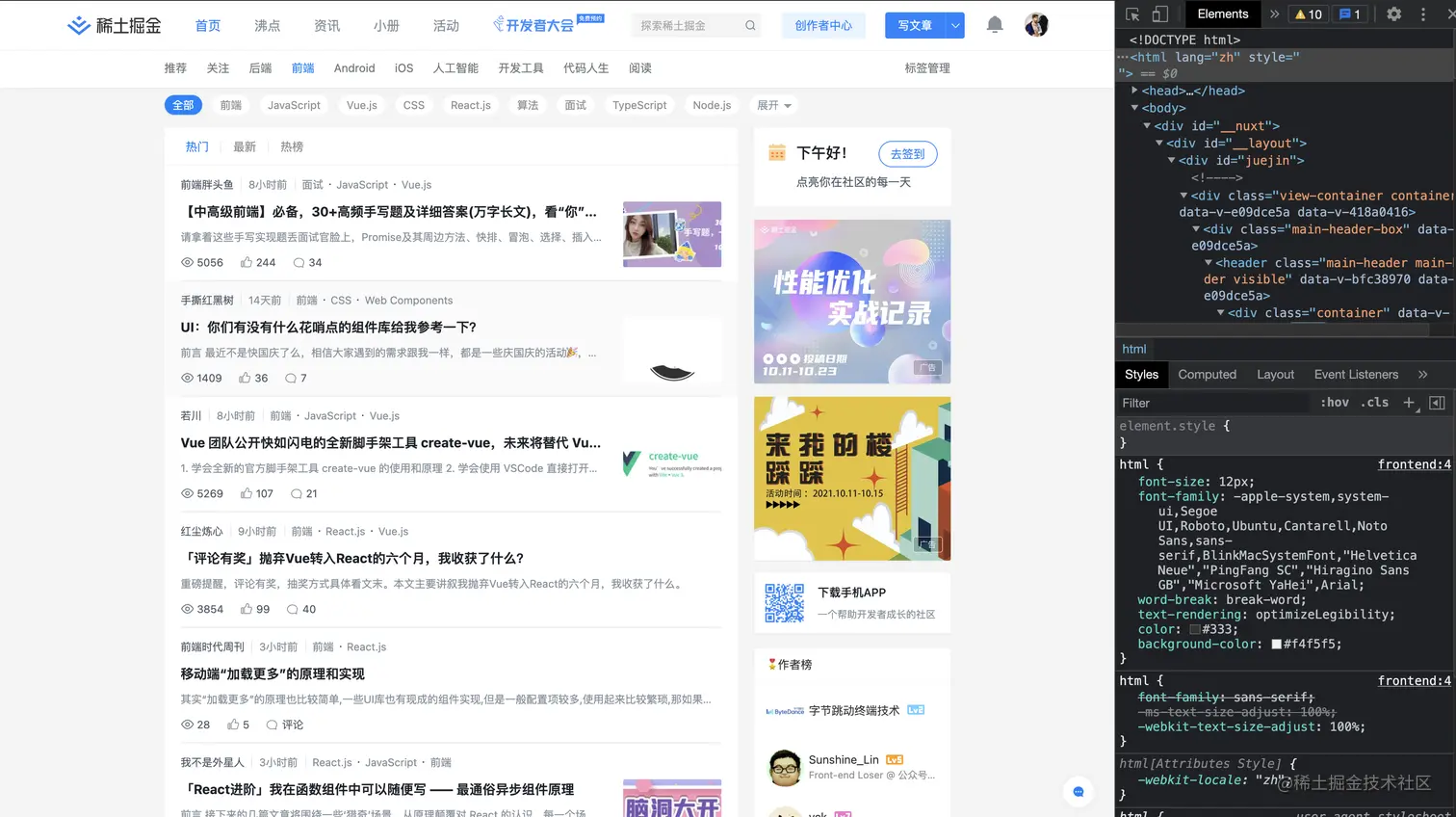Switch to the 沸点 nav item
Image resolution: width=1456 pixels, height=817 pixels.
pyautogui.click(x=267, y=26)
